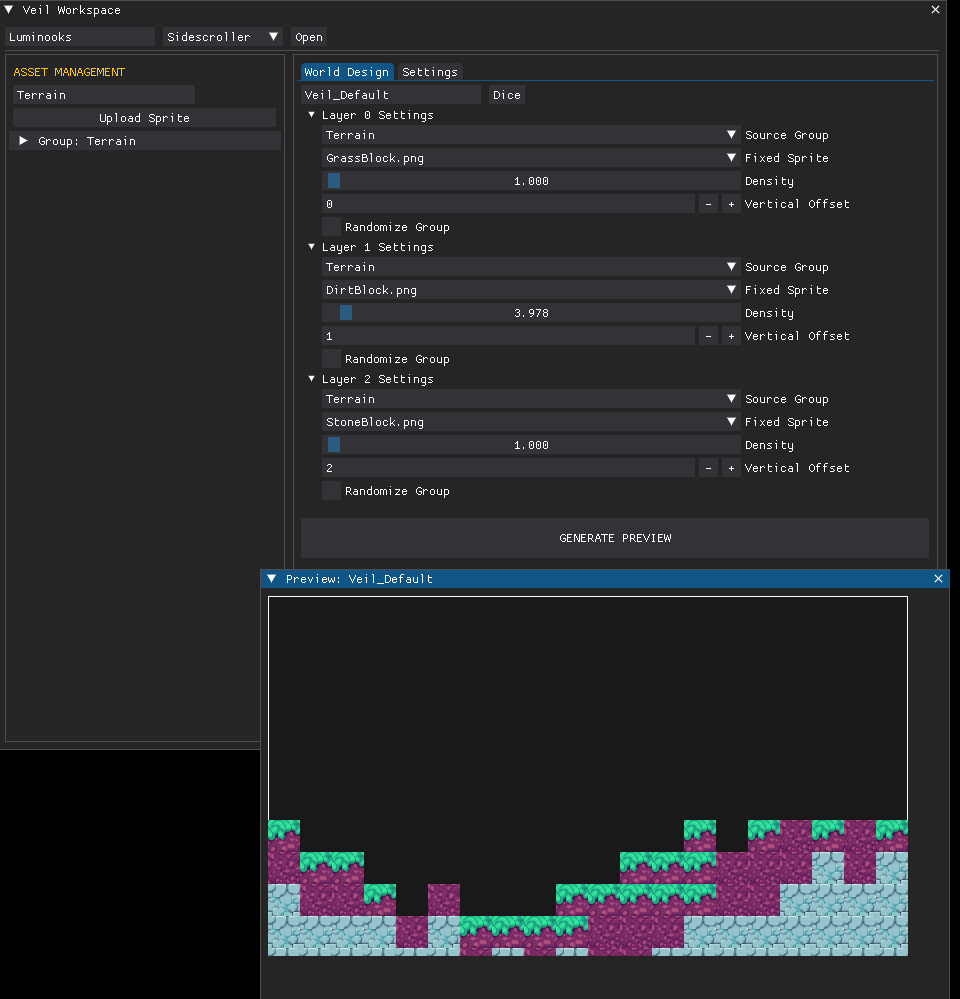
Task: Enable Randomize Group for Layer 0
Action: 331,227
